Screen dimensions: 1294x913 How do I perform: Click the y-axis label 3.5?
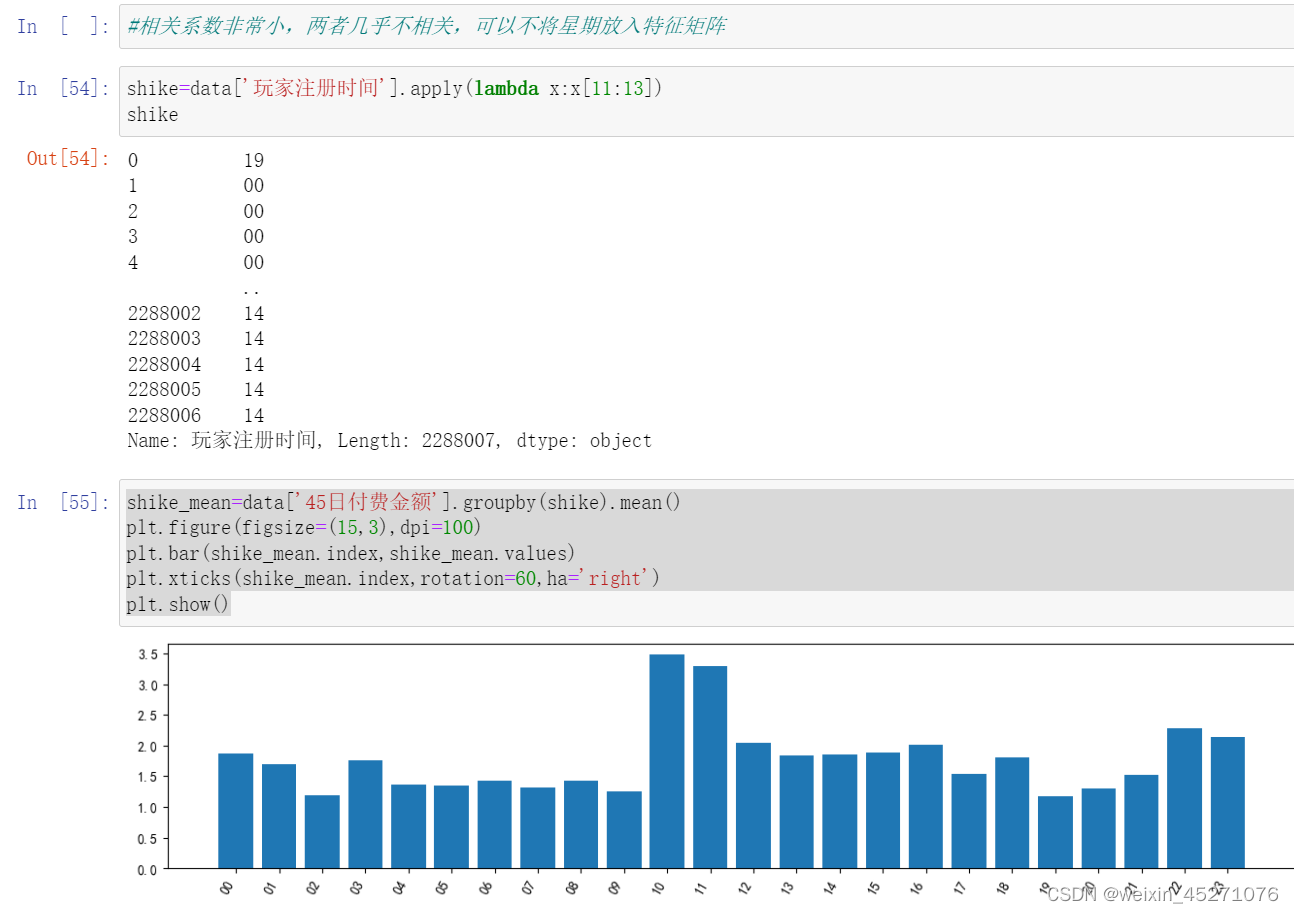pyautogui.click(x=148, y=654)
